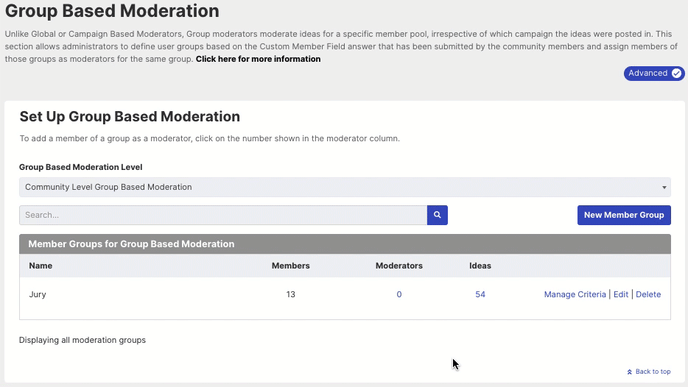Toggle the Advanced mode switch

coord(654,73)
